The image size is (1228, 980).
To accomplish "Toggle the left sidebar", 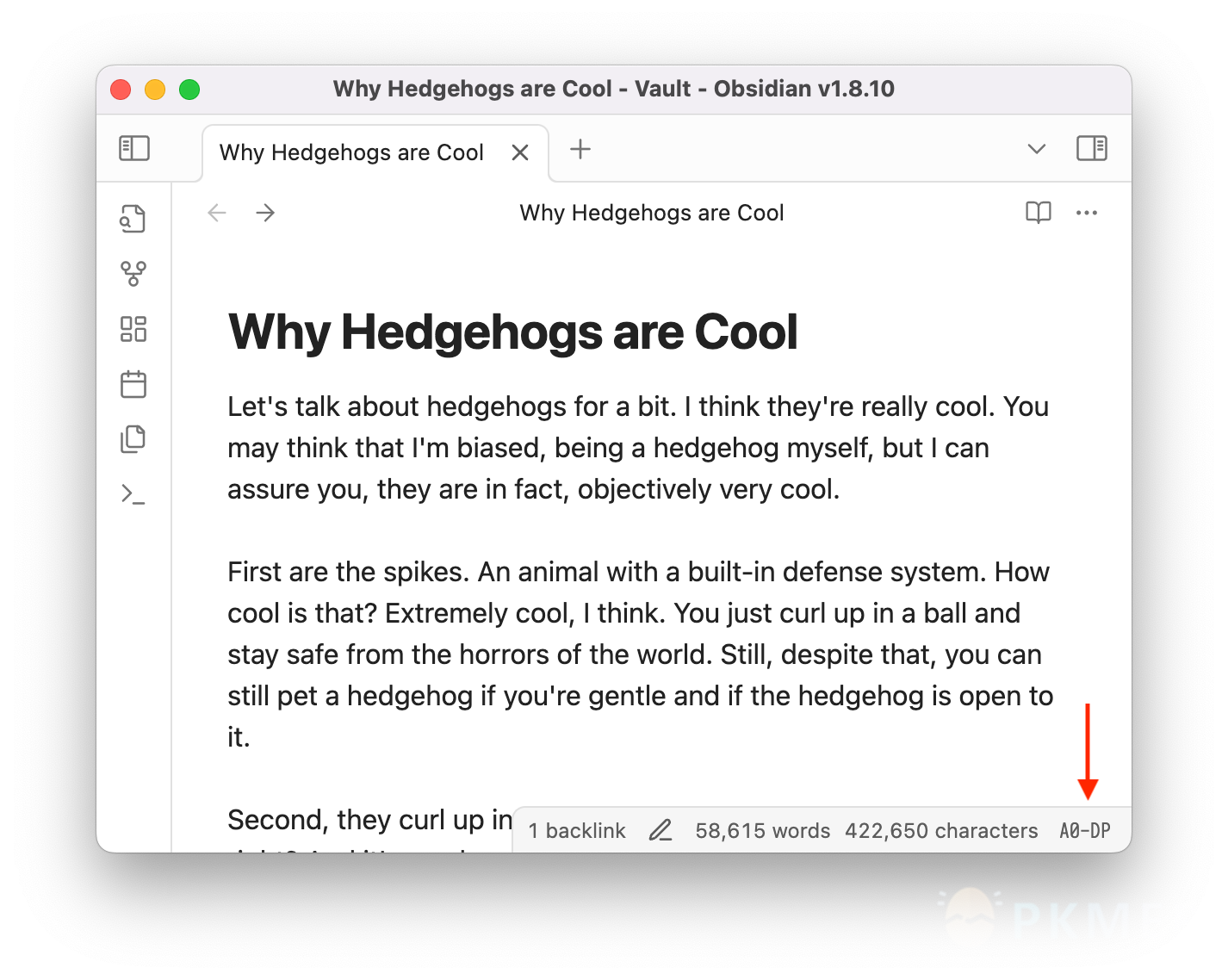I will 134,148.
